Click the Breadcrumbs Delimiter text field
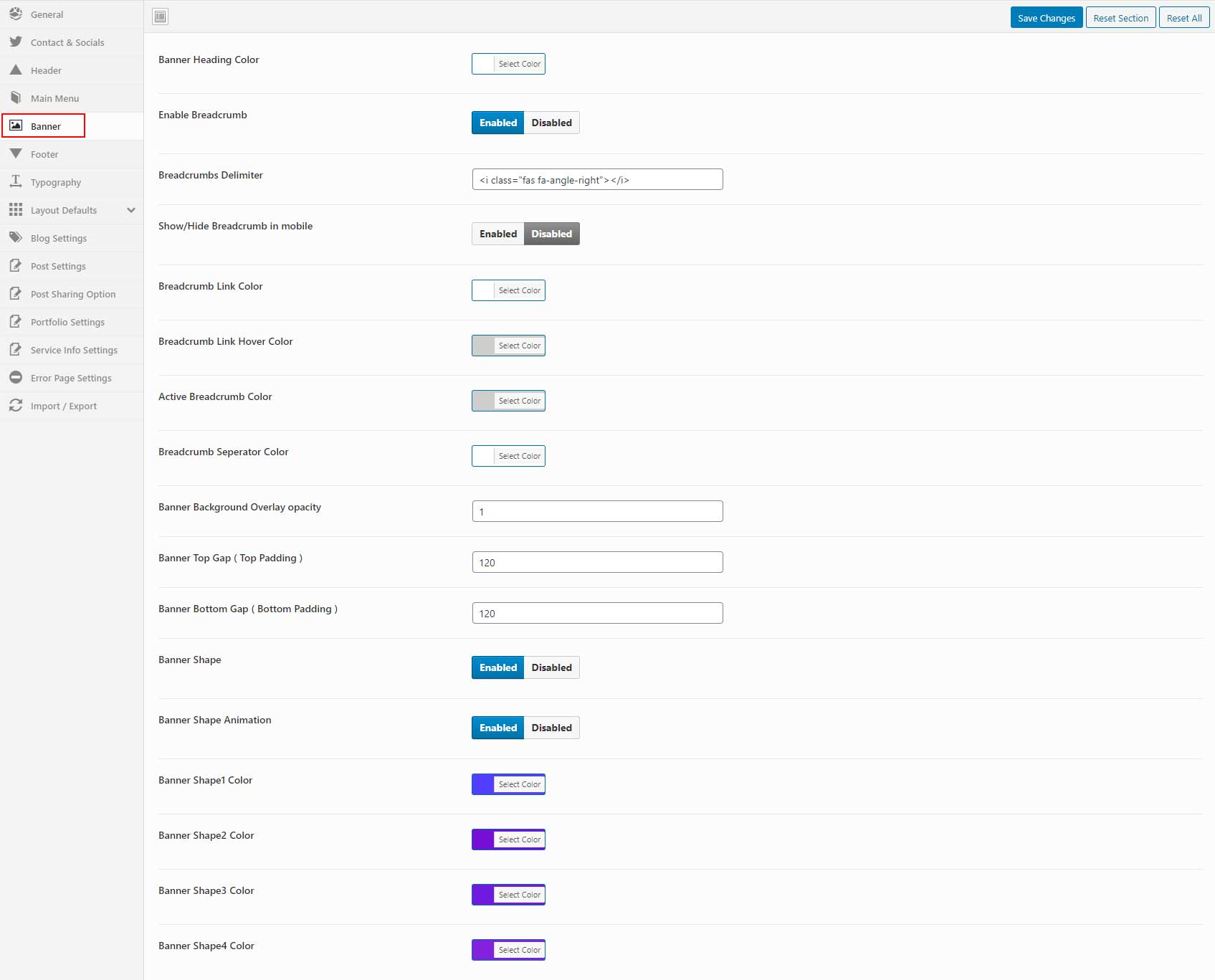 click(x=597, y=179)
